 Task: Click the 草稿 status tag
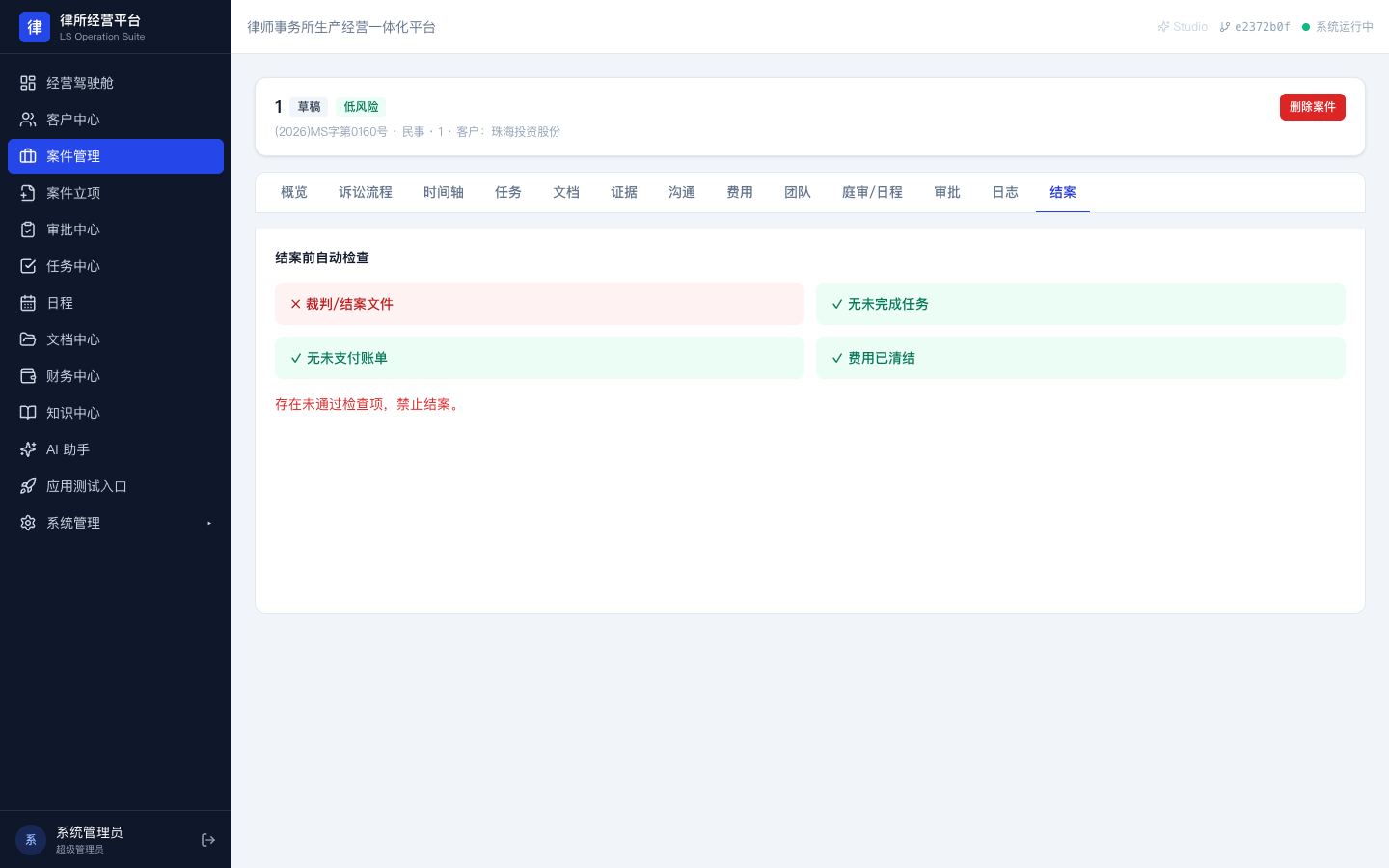309,107
